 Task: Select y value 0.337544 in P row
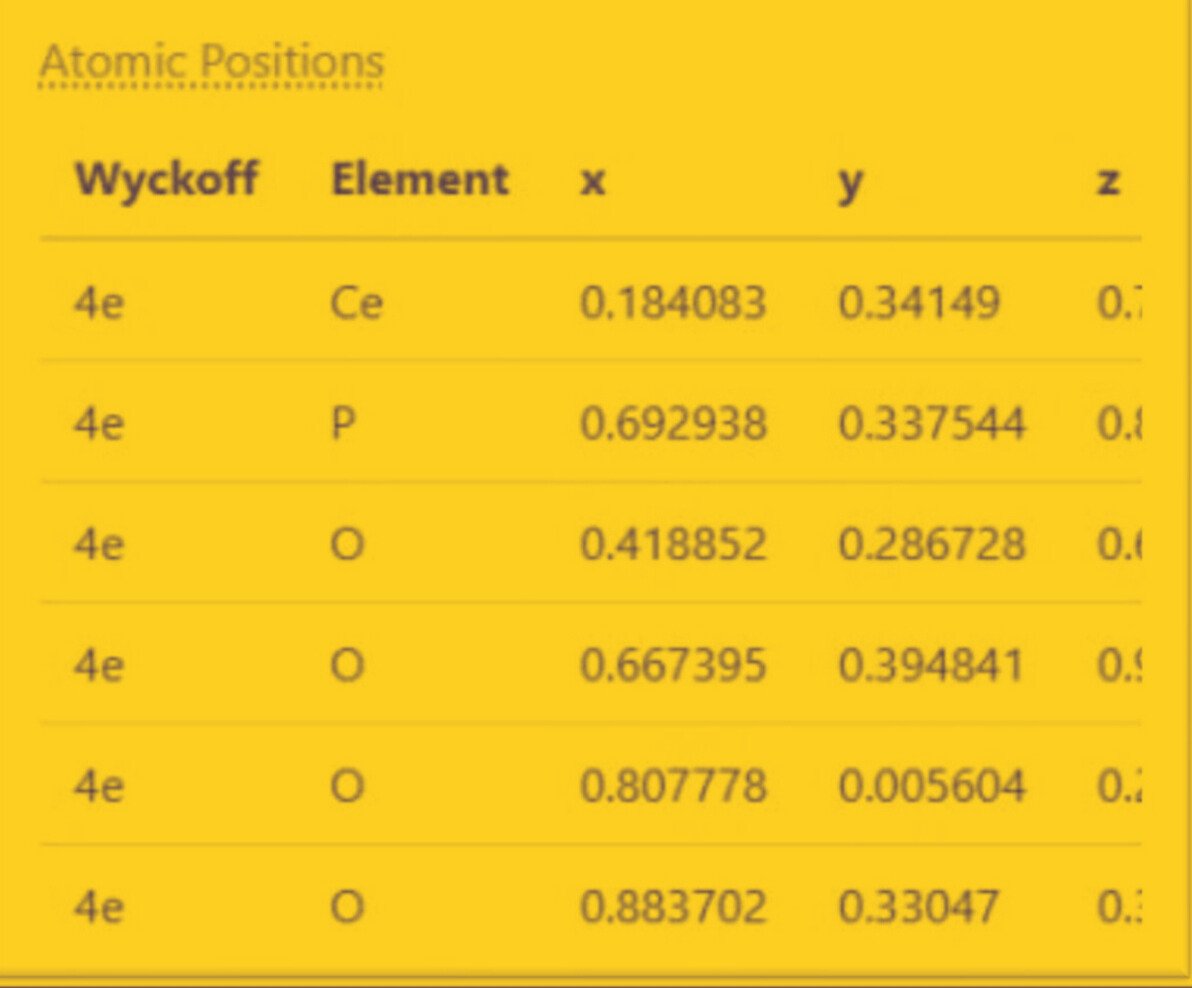point(931,423)
